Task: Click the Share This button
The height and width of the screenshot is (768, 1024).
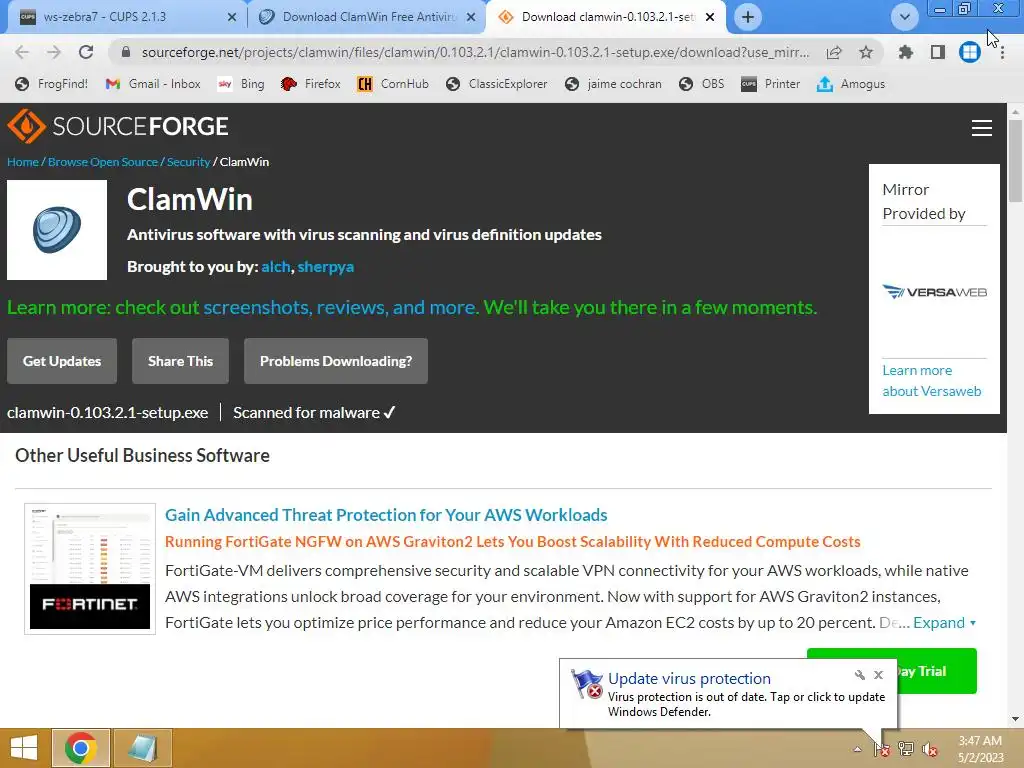Action: point(180,361)
